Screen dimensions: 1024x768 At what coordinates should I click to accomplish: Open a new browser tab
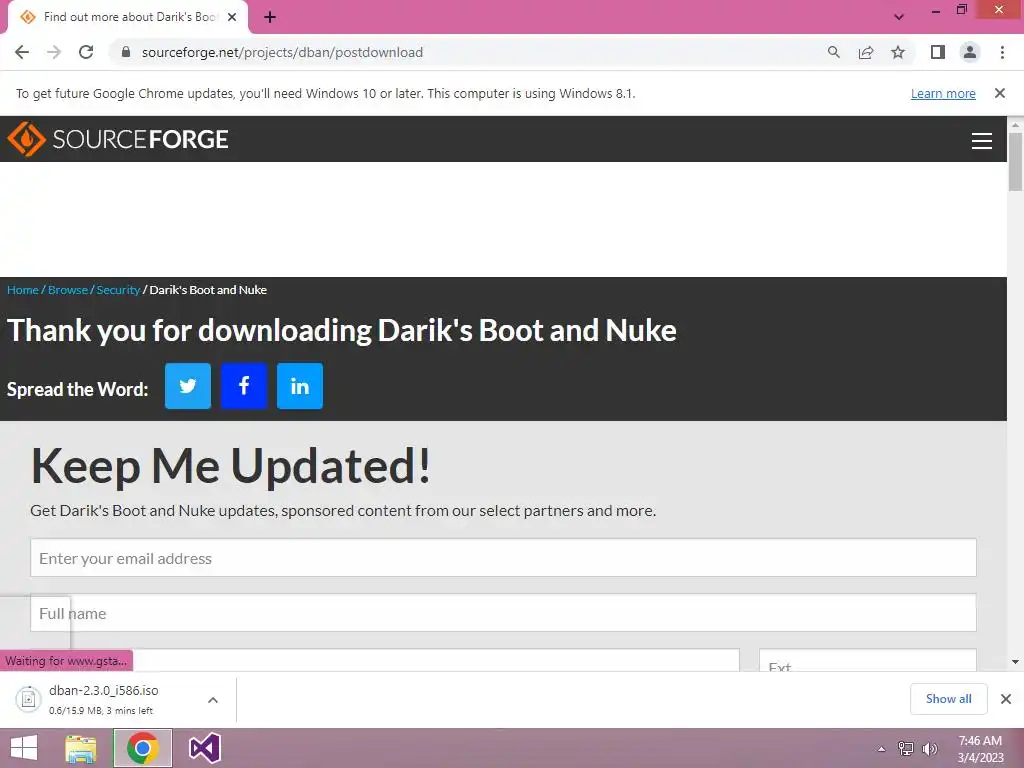pyautogui.click(x=270, y=18)
